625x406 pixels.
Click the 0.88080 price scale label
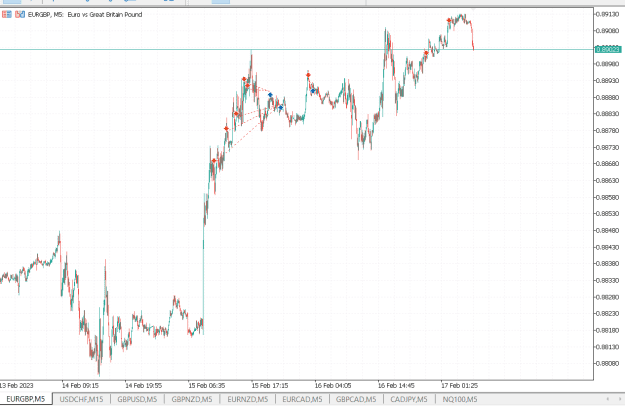[x=609, y=363]
